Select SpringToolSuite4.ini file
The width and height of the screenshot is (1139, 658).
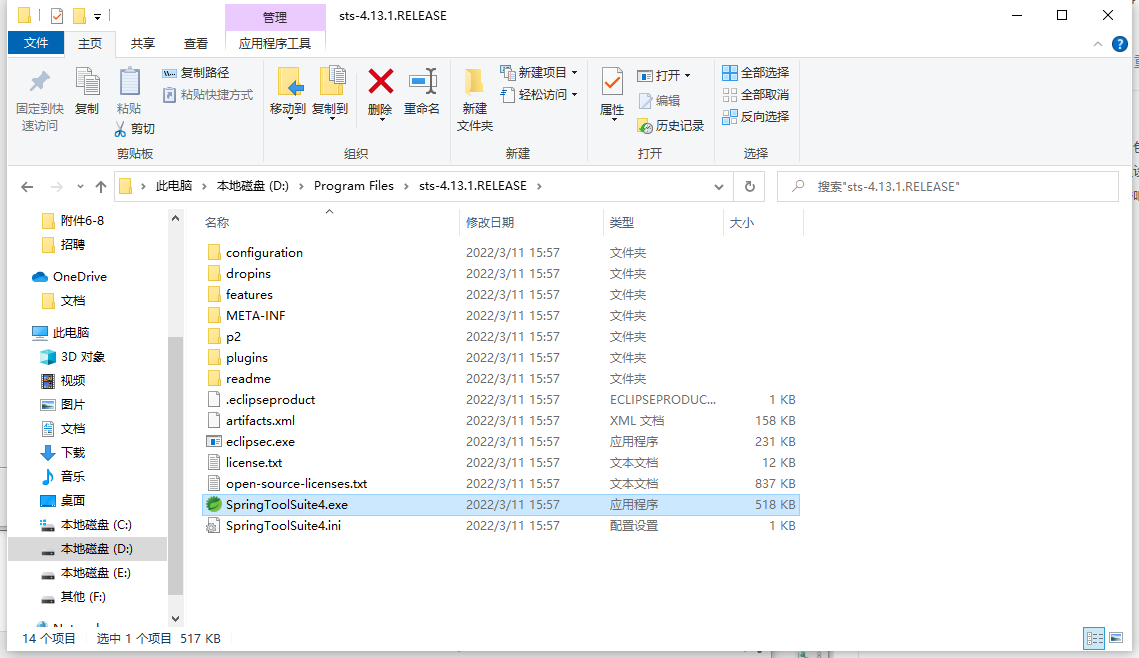point(500,526)
